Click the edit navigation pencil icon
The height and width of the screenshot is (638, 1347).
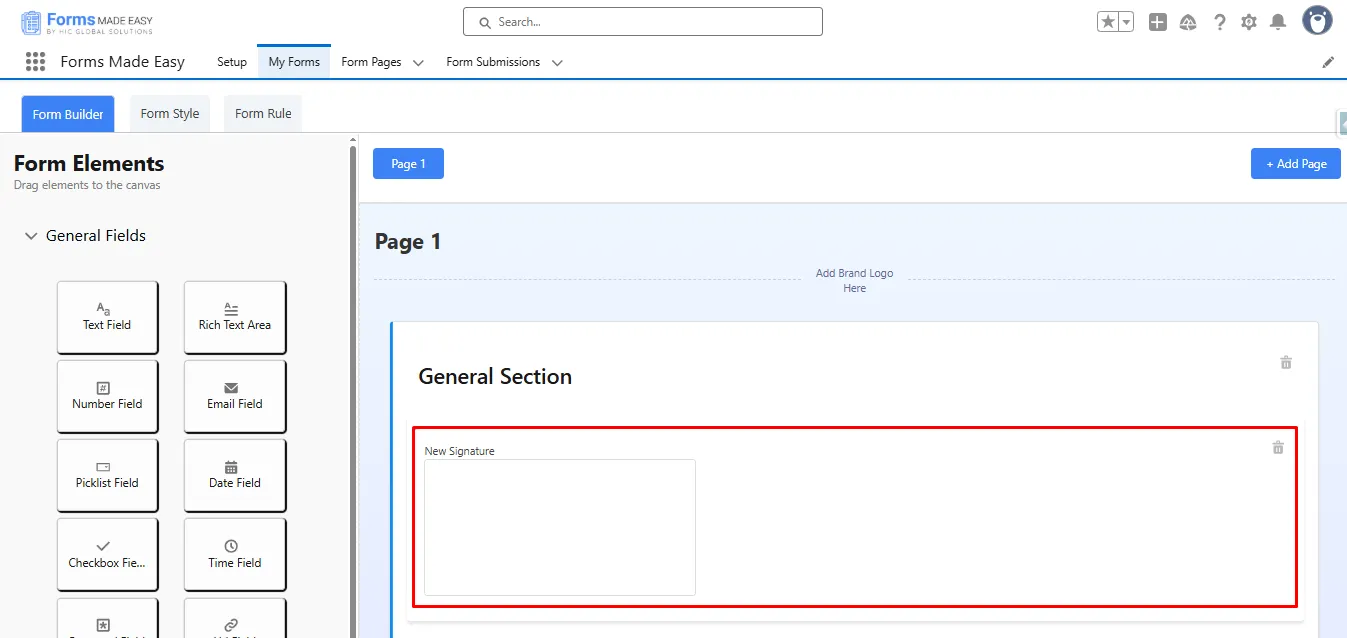point(1328,62)
